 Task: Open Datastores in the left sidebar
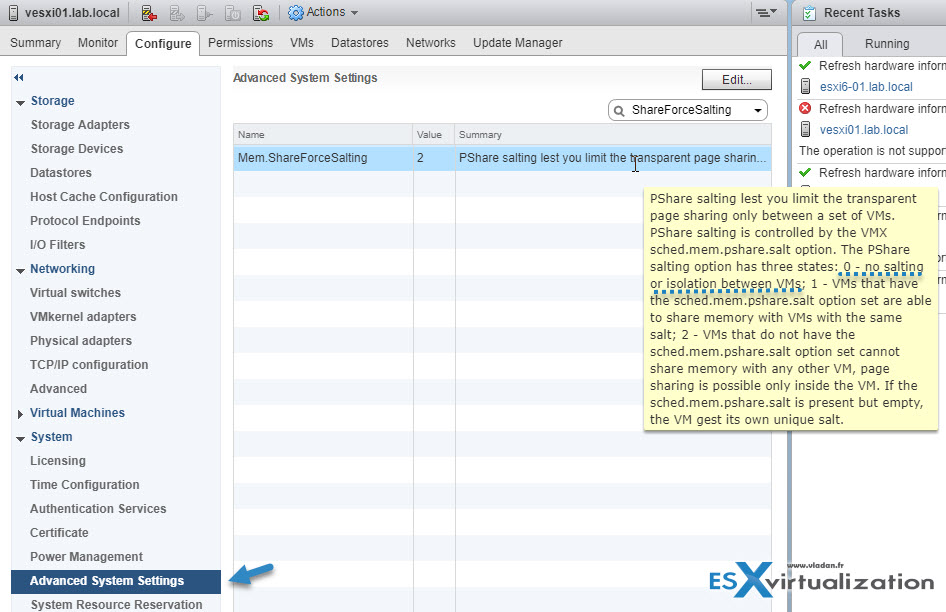[61, 173]
